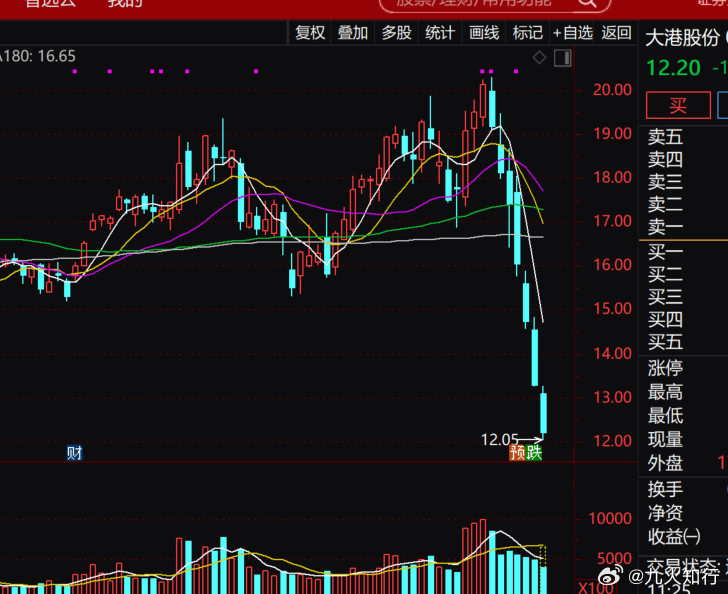The height and width of the screenshot is (594, 728).
Task: Click the 外盘 label
Action: pyautogui.click(x=665, y=463)
